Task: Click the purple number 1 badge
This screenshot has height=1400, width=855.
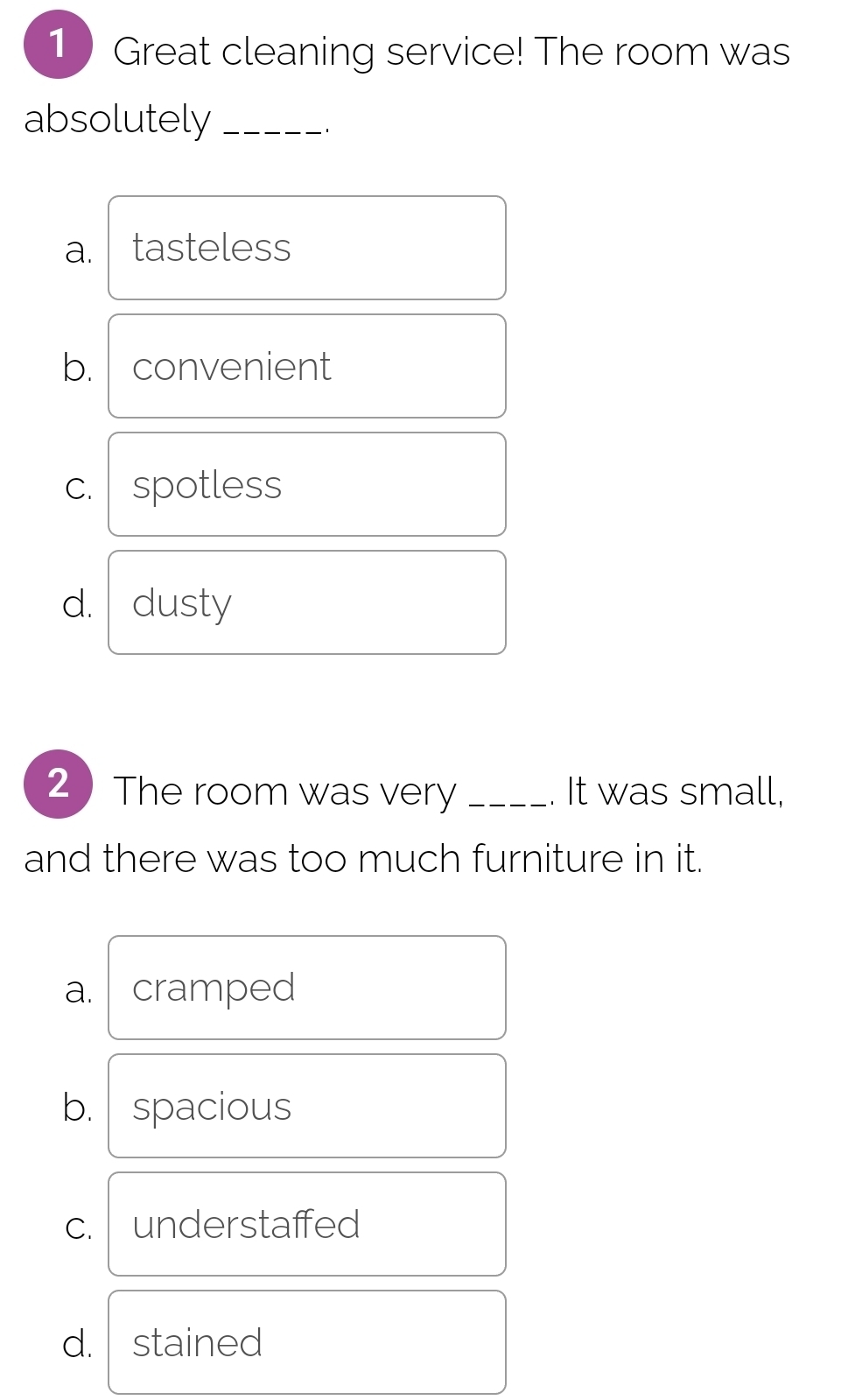Action: click(58, 45)
